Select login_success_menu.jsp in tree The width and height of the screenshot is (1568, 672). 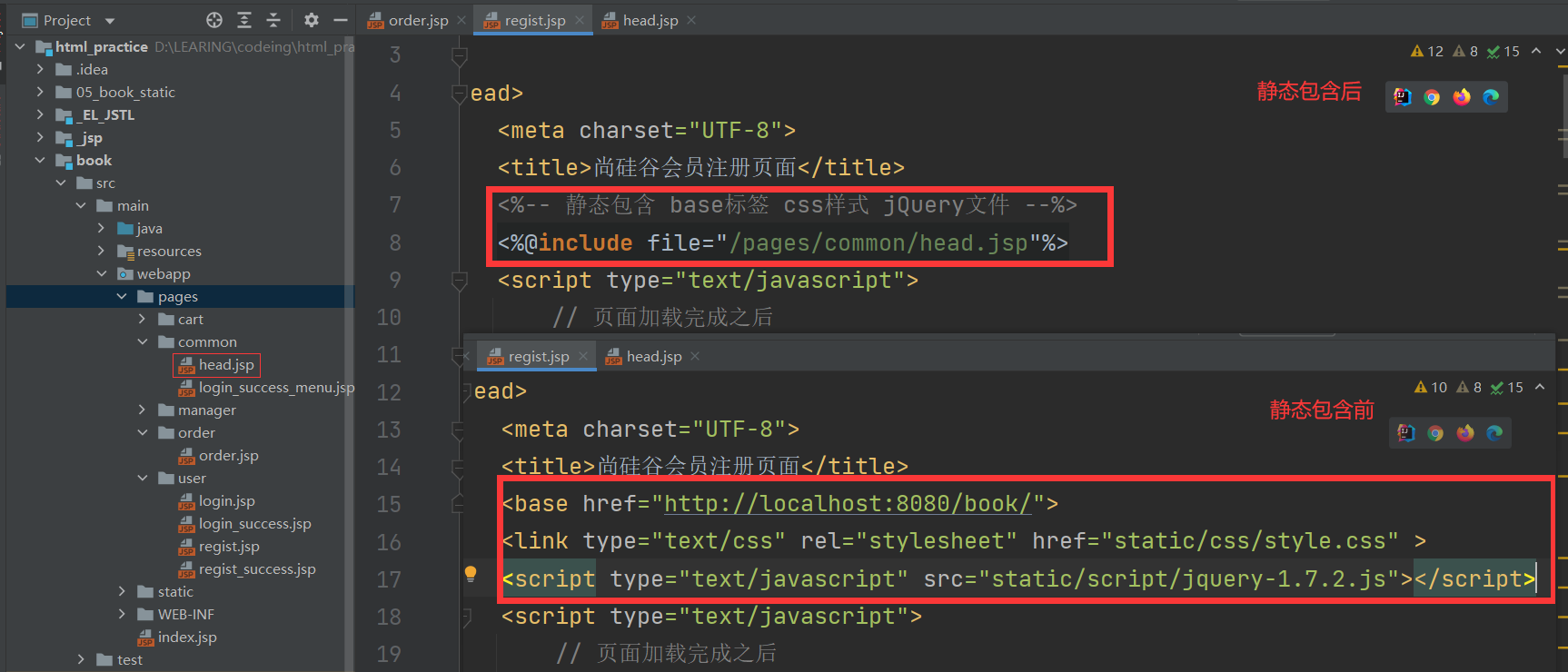266,388
